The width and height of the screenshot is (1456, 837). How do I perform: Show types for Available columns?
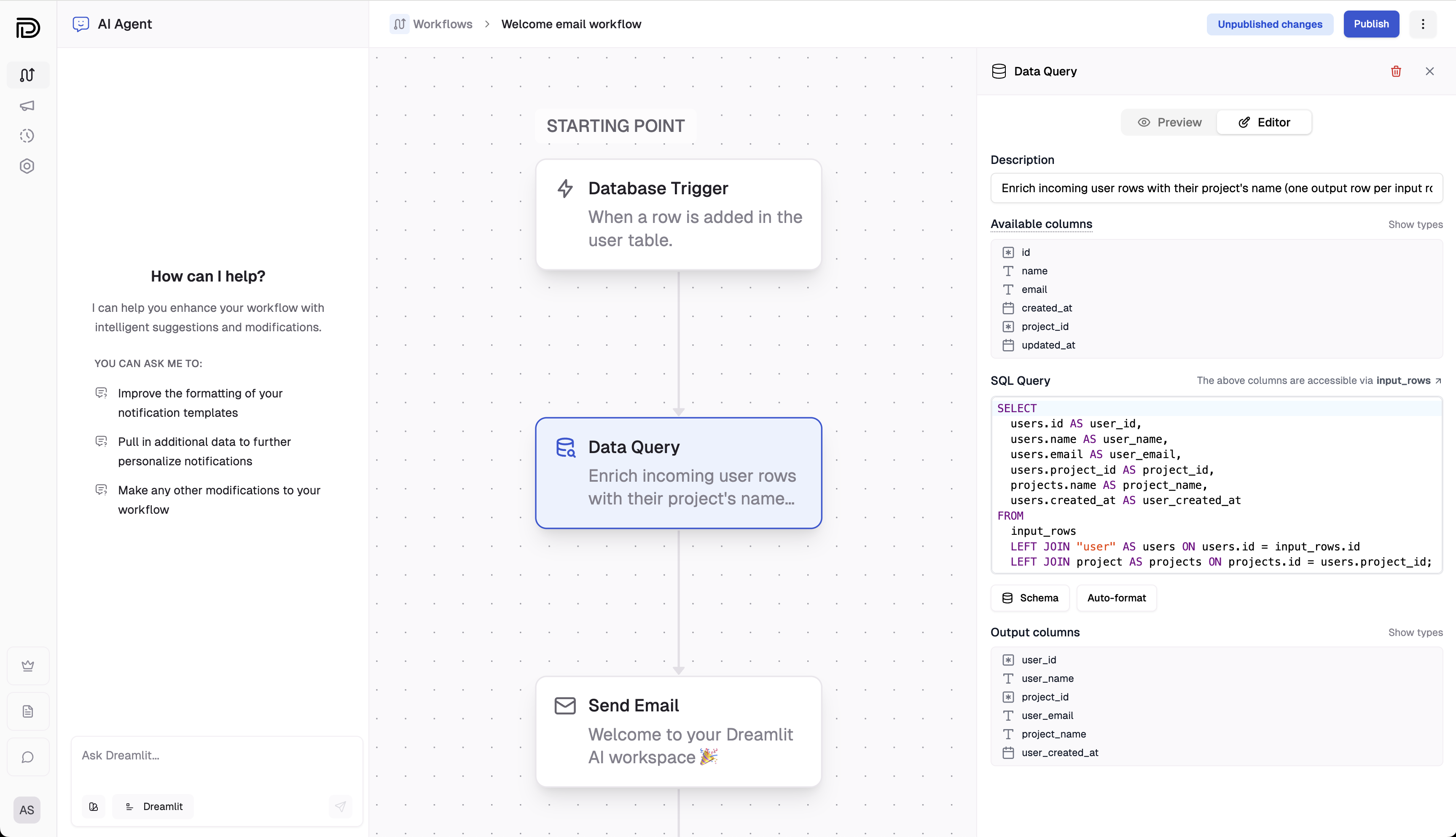(x=1415, y=224)
